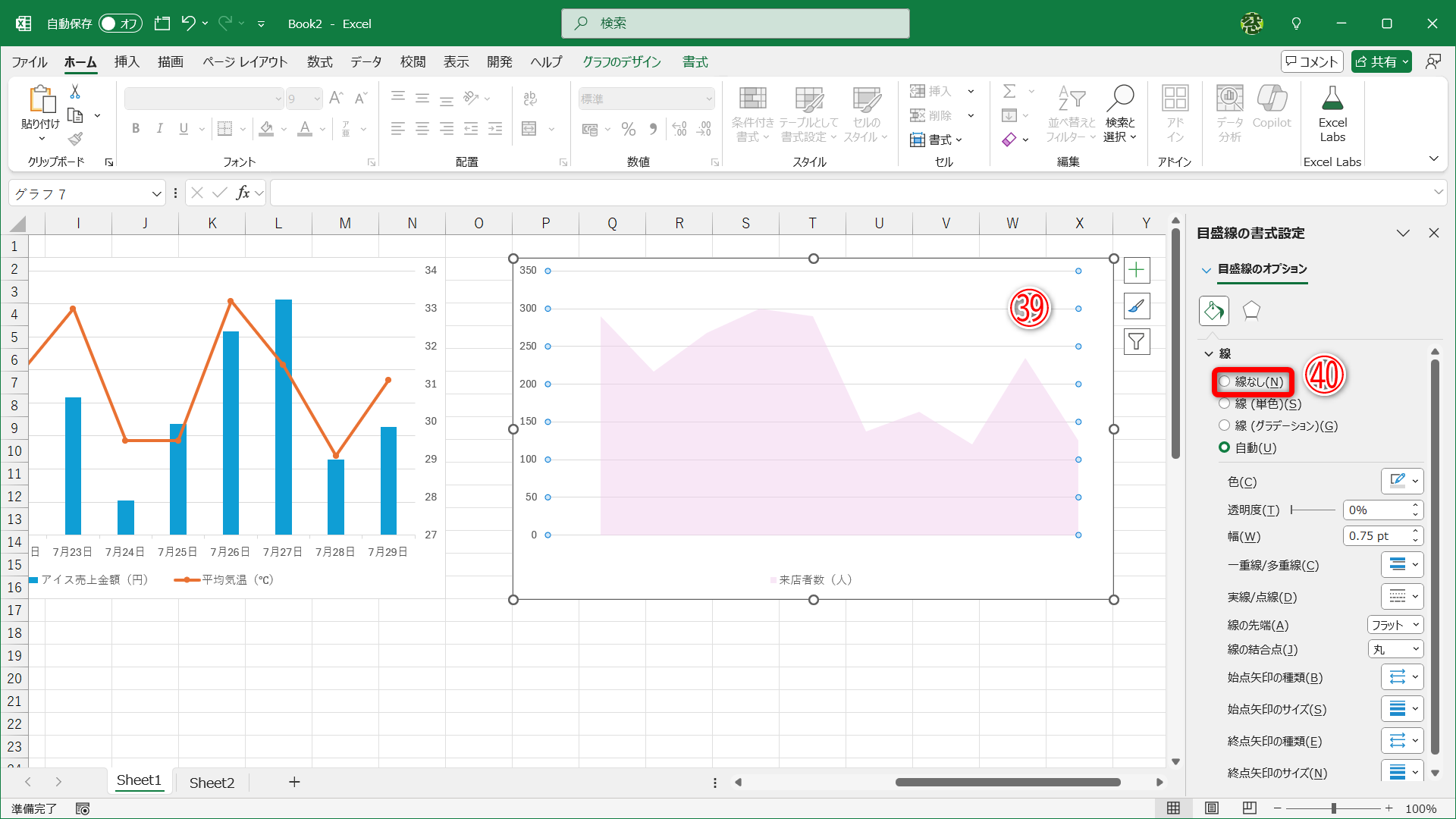Image resolution: width=1456 pixels, height=819 pixels.
Task: Switch to Page Layout view in status bar
Action: (1212, 808)
